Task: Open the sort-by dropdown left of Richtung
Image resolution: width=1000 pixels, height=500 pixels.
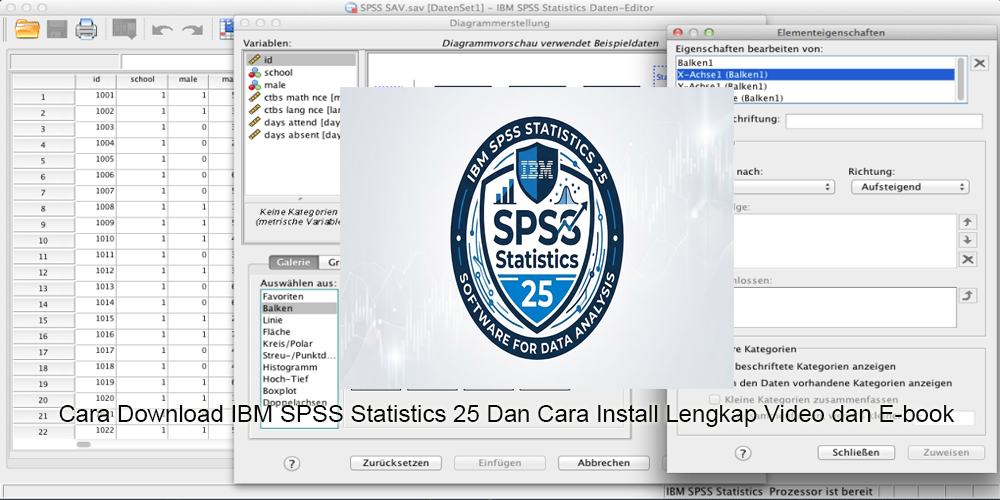Action: (x=784, y=187)
